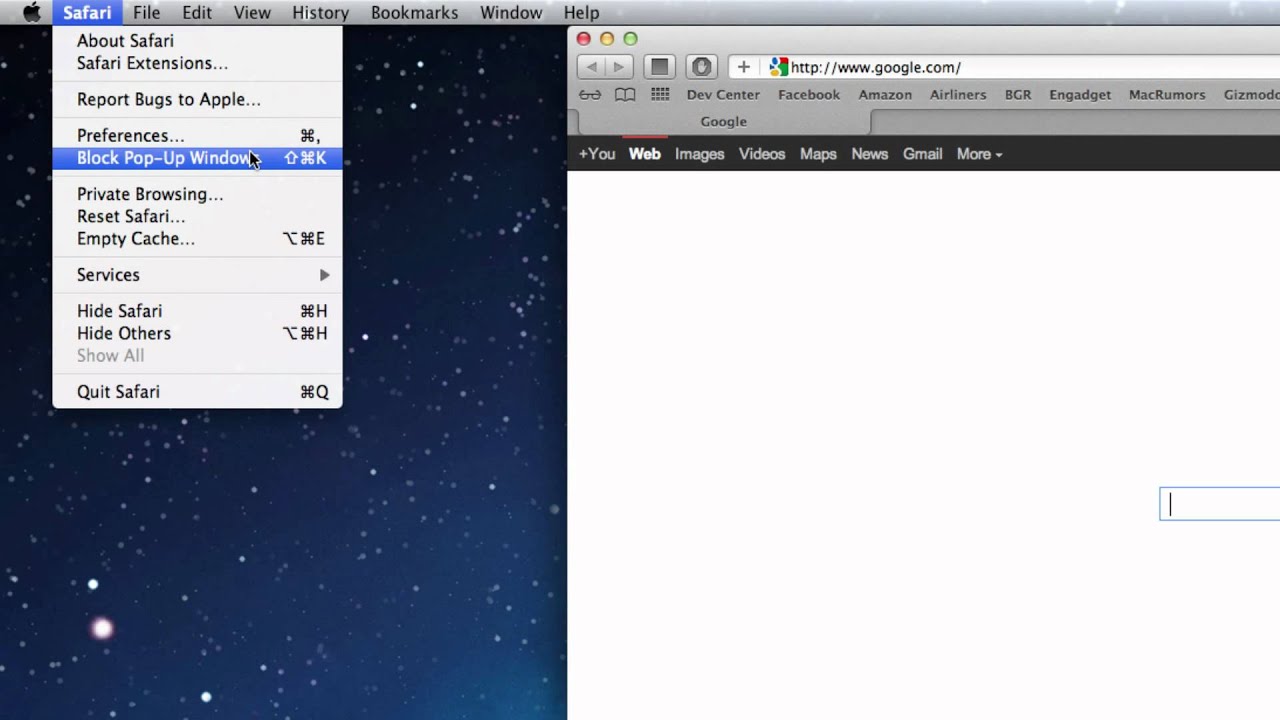Choose Hide Safari

pos(197,311)
